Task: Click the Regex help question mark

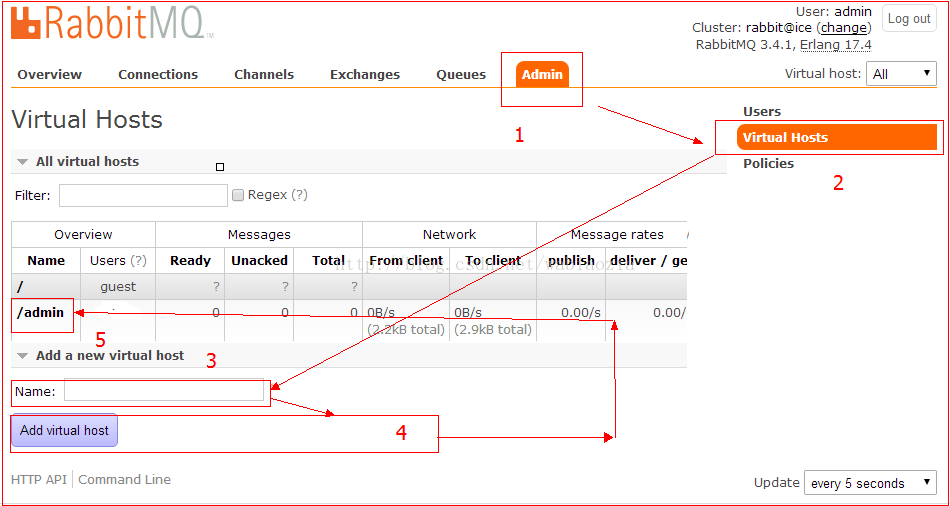Action: tap(299, 195)
